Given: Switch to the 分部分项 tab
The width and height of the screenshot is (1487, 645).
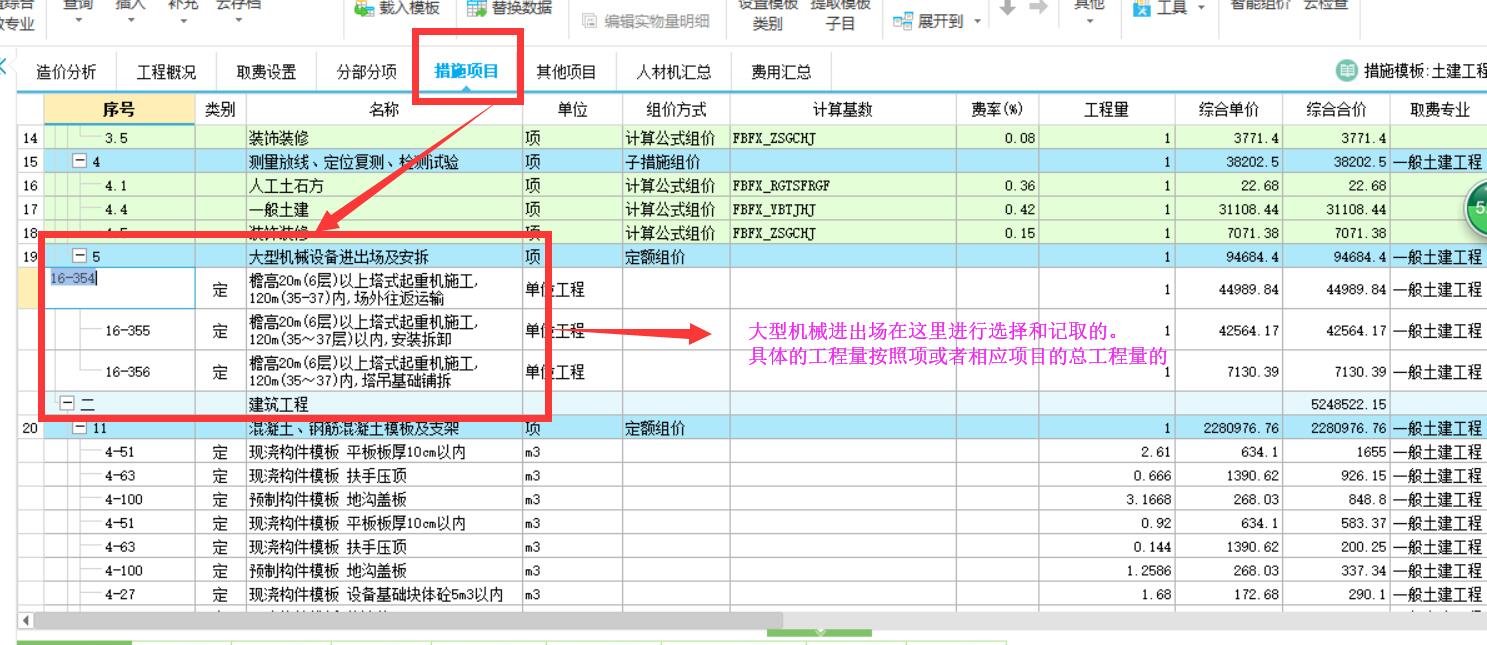Looking at the screenshot, I should [x=367, y=72].
